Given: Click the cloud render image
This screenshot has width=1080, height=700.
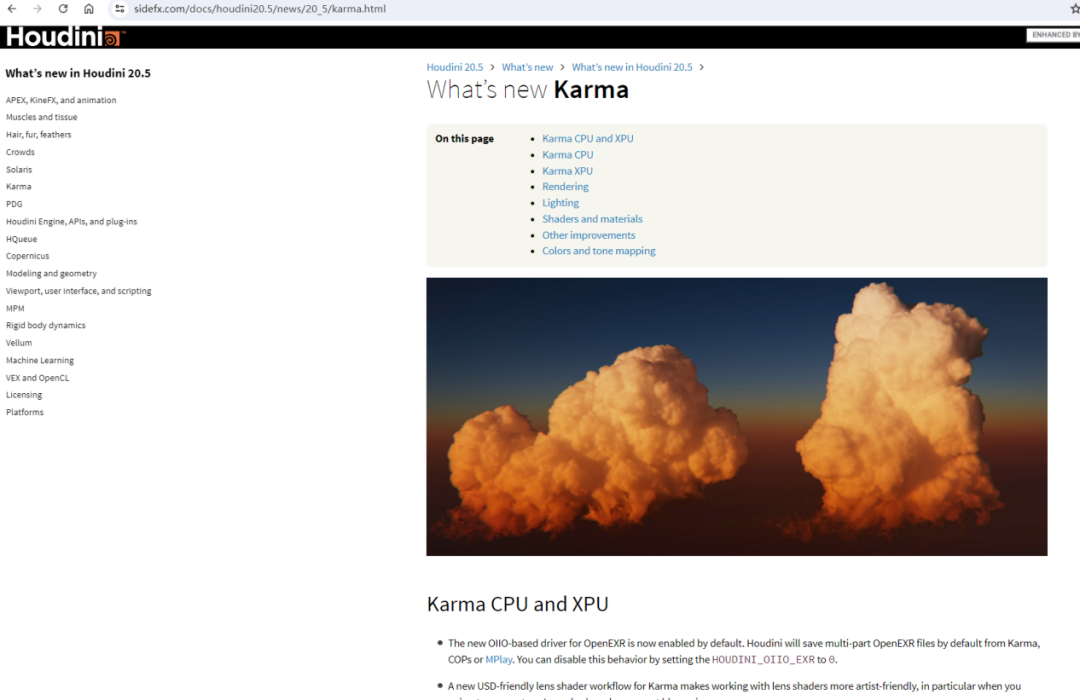Looking at the screenshot, I should point(736,417).
